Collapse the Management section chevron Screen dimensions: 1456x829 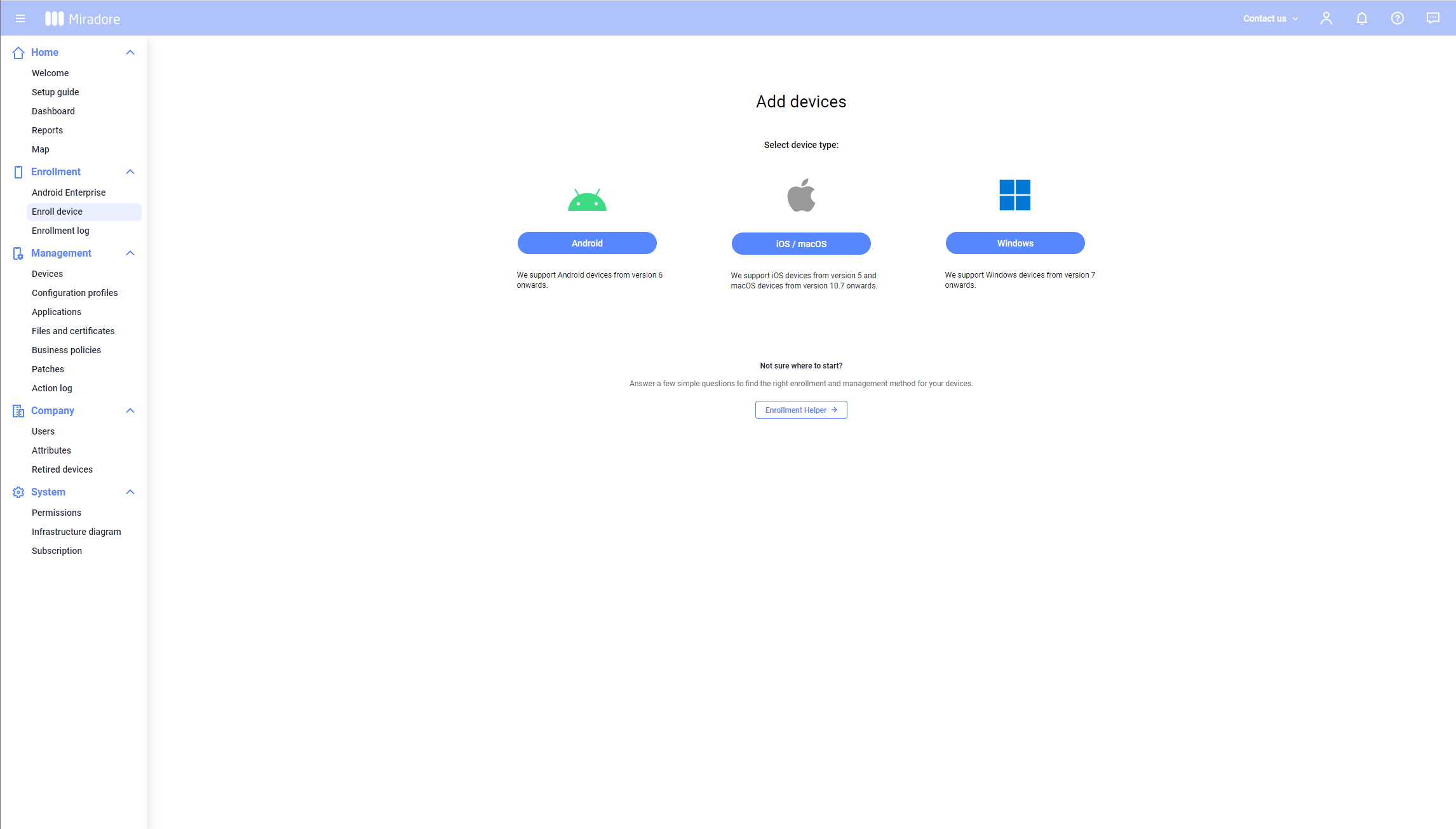[130, 253]
